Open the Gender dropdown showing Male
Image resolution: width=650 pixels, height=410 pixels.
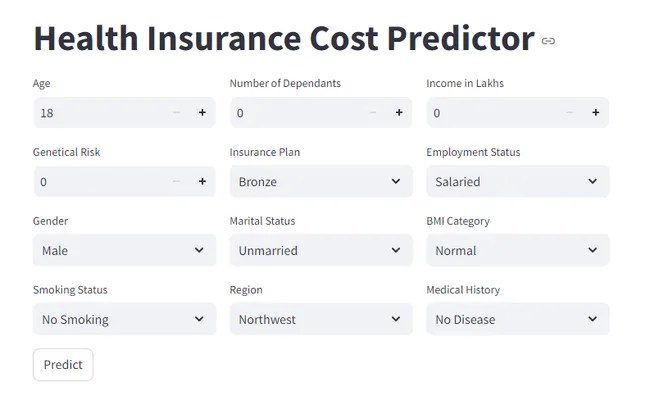124,250
